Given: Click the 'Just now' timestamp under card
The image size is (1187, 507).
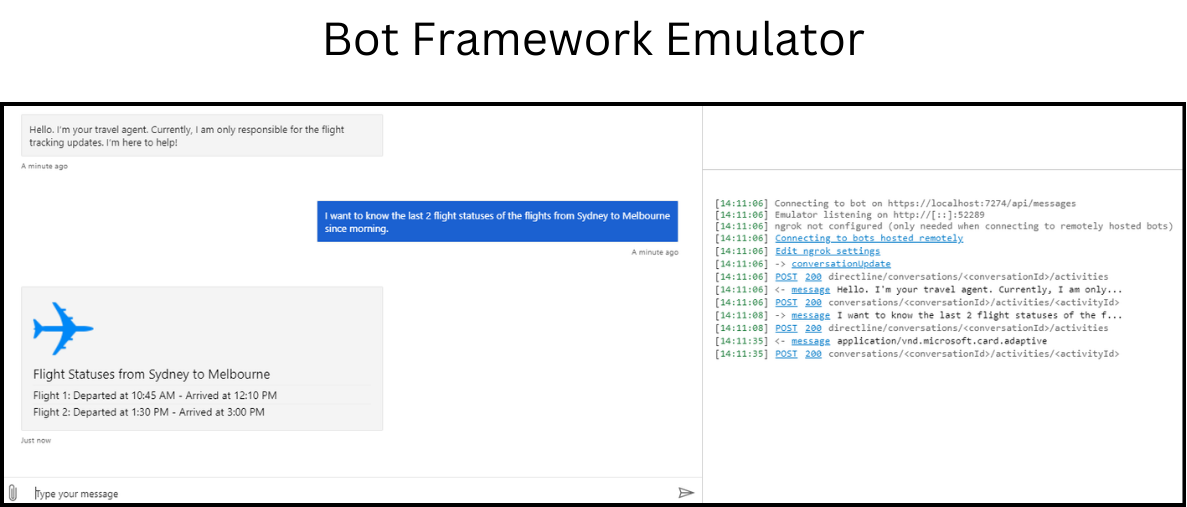Looking at the screenshot, I should tap(36, 440).
